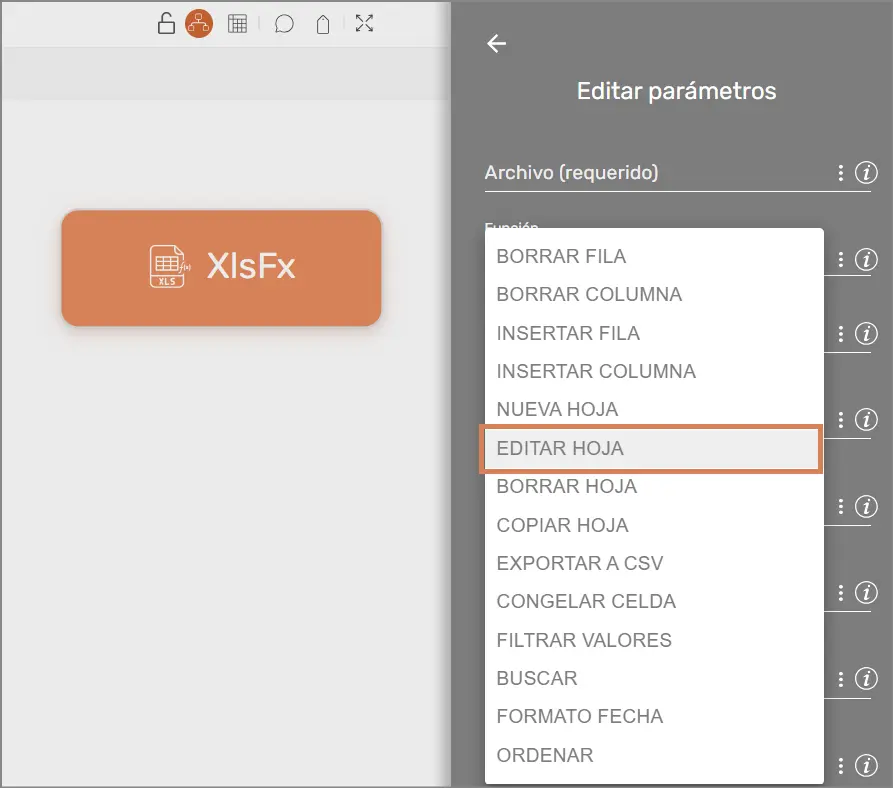Image resolution: width=893 pixels, height=788 pixels.
Task: Open three-dot menu beside COPIAR HOJA
Action: 841,507
